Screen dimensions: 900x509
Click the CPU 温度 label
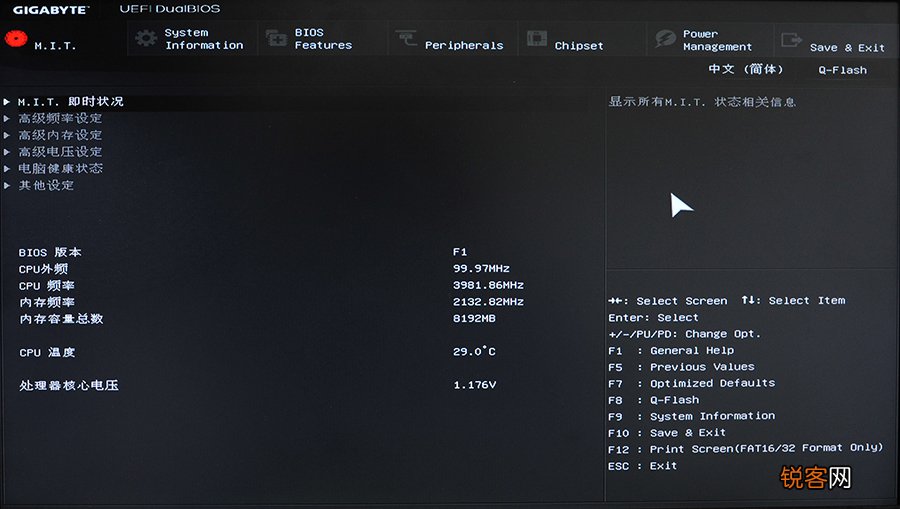click(47, 352)
